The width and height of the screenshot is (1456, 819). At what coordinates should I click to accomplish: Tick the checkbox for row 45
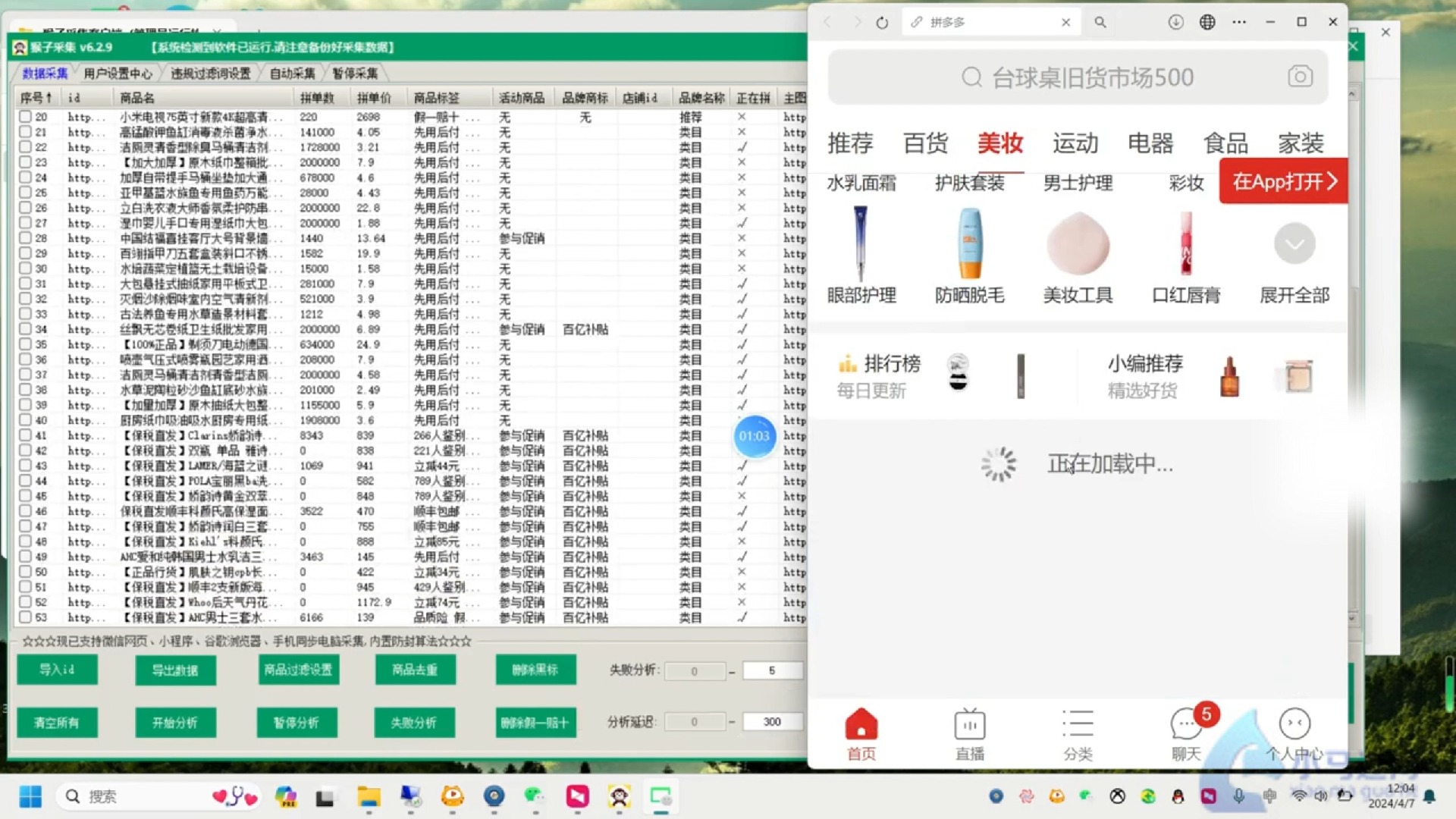[25, 496]
